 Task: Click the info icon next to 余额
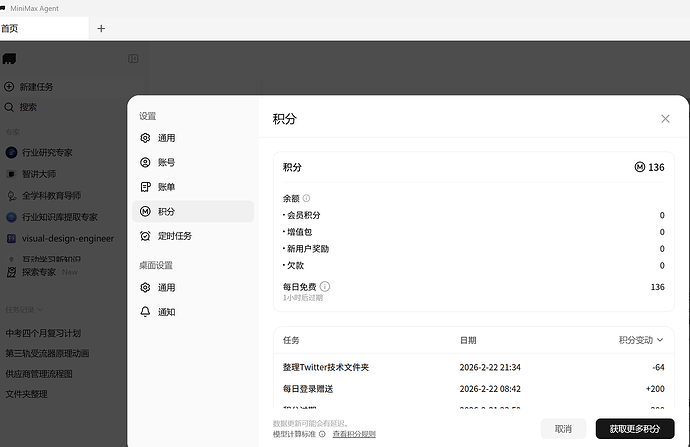coord(306,198)
